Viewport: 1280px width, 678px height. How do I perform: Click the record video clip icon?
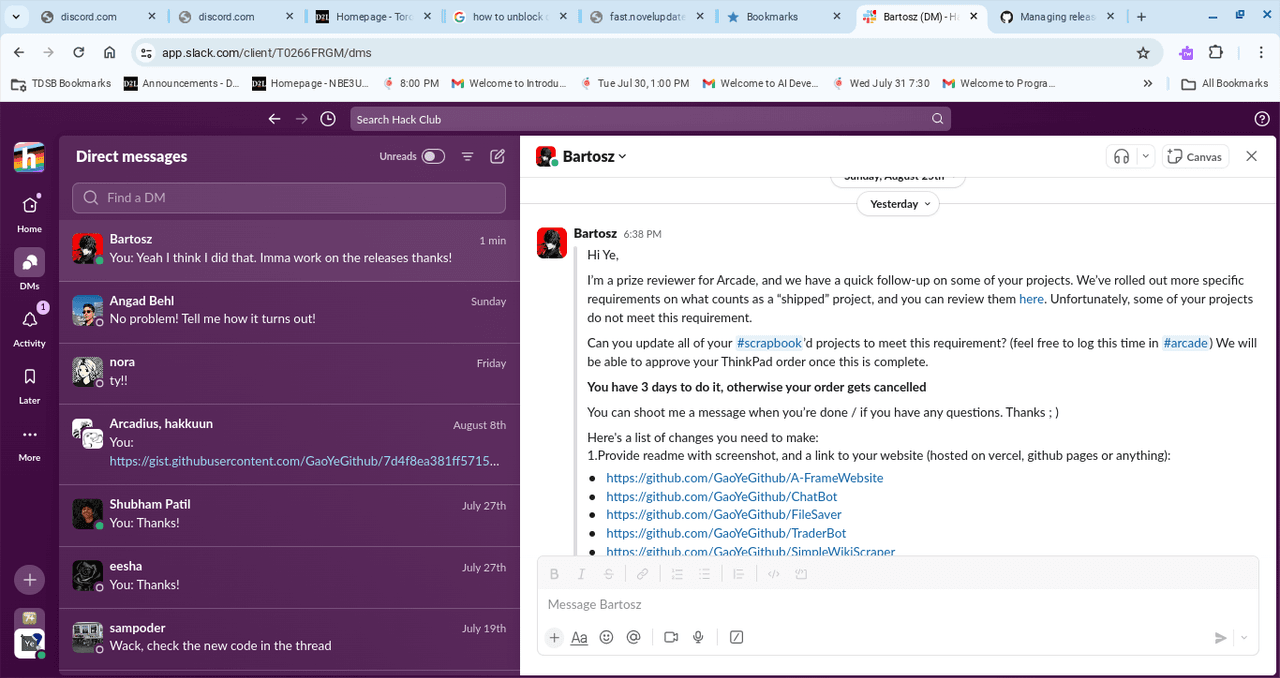[671, 637]
